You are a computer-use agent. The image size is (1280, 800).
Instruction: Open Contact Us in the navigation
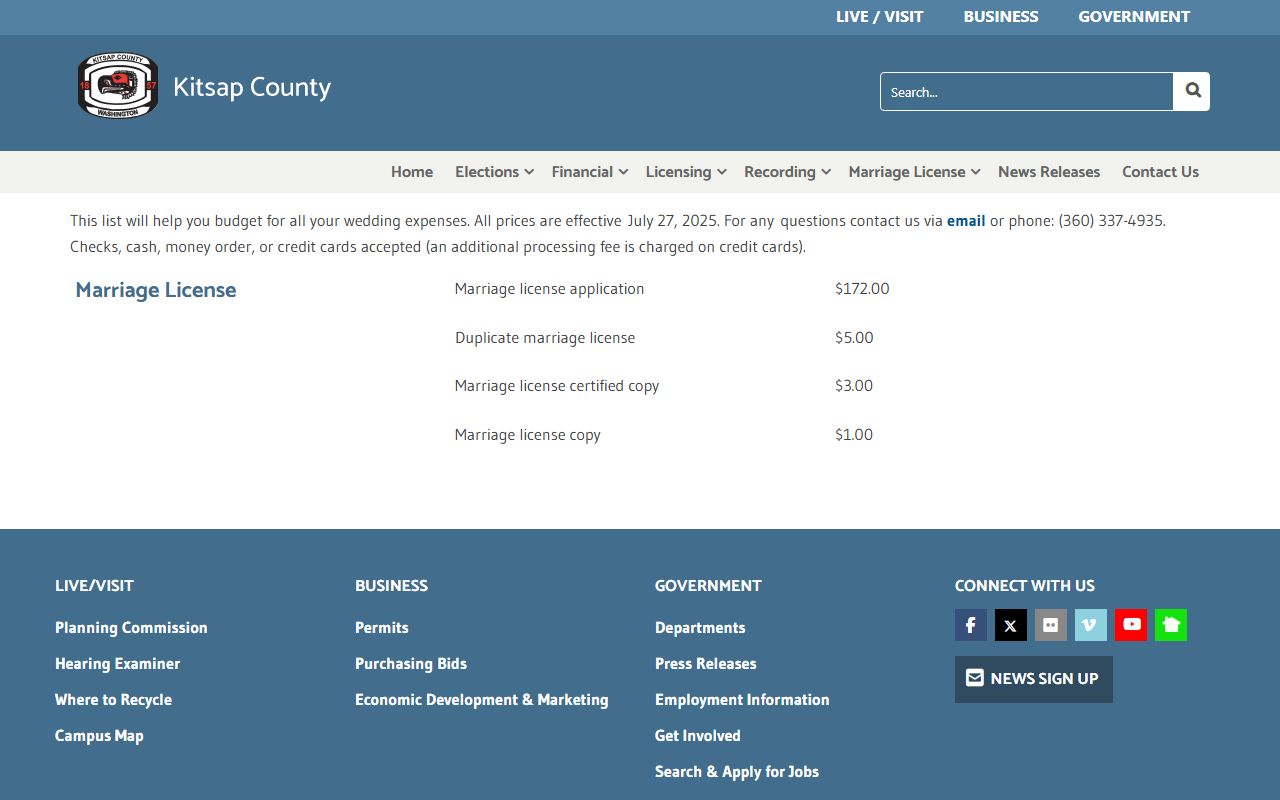coord(1160,172)
